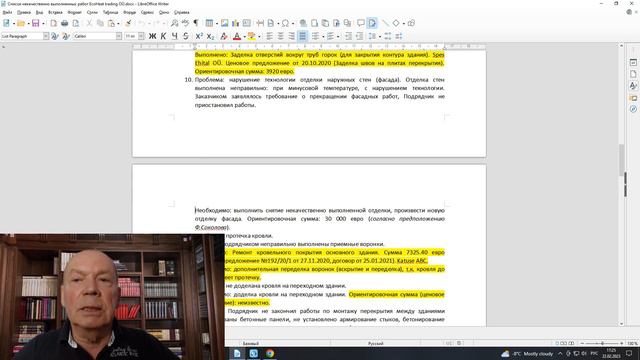Save the document
The image size is (640, 360).
point(36,23)
